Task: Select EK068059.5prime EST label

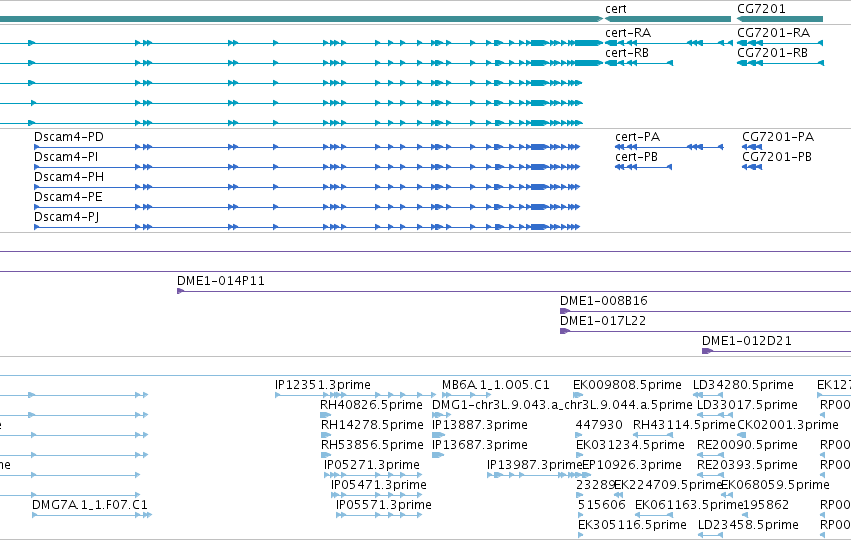Action: point(775,485)
